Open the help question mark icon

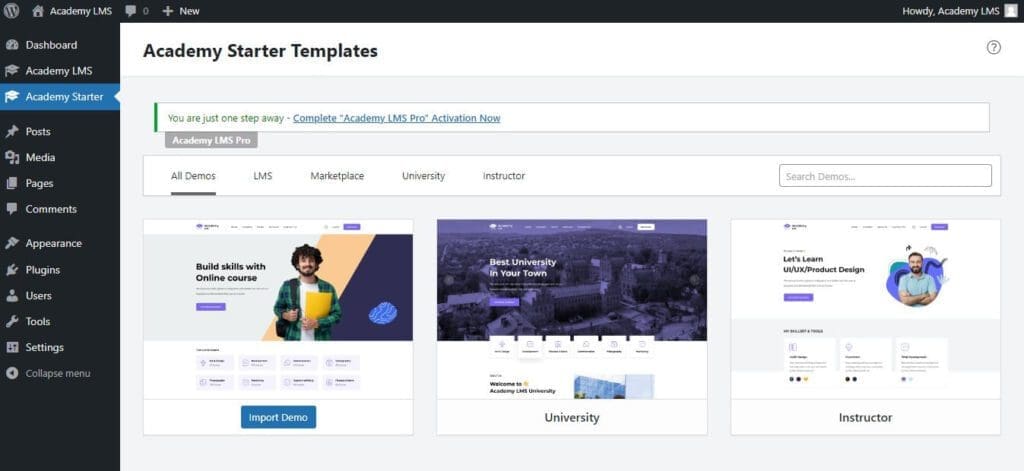tap(993, 47)
